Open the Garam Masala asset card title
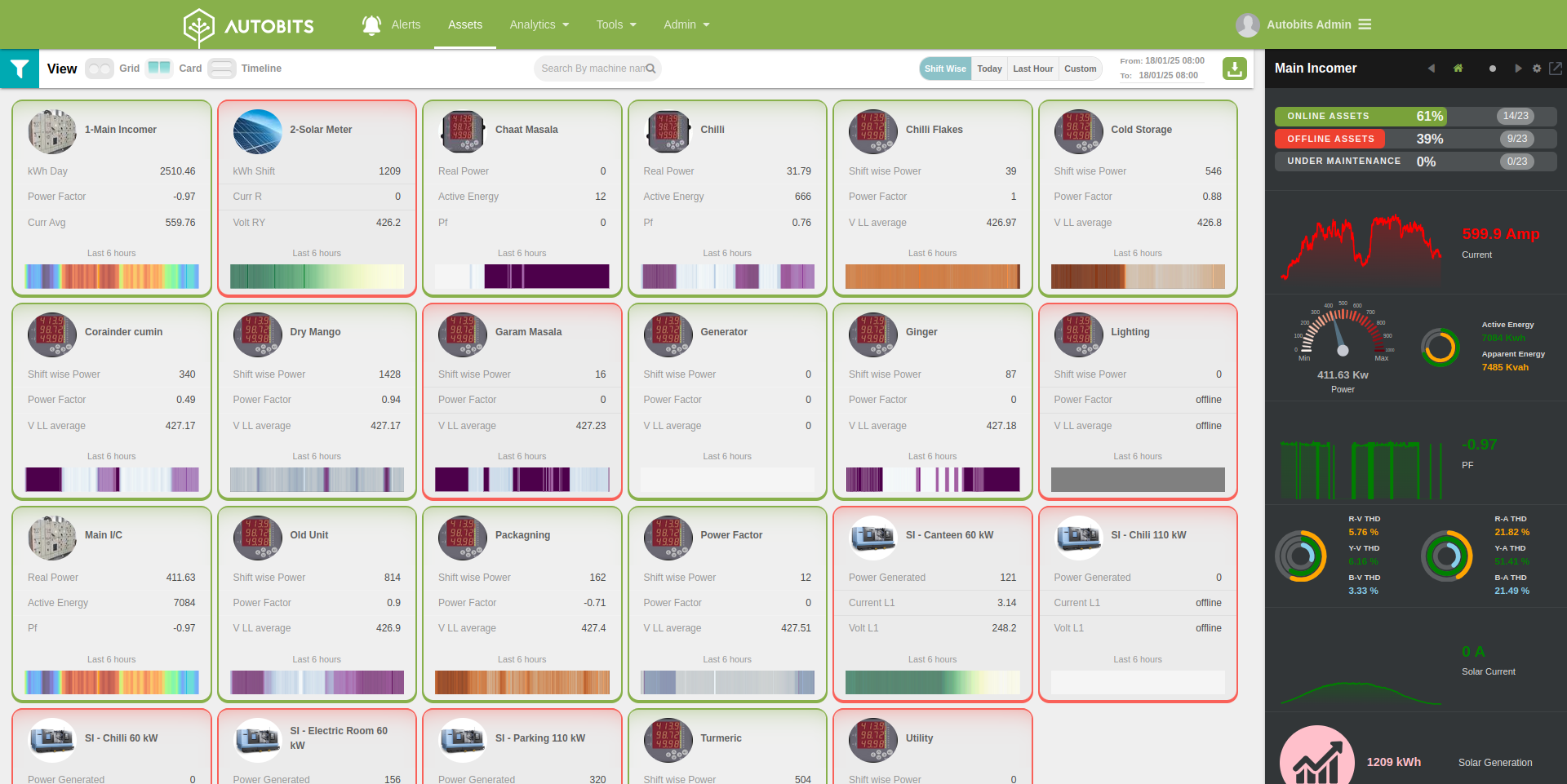 click(x=528, y=332)
